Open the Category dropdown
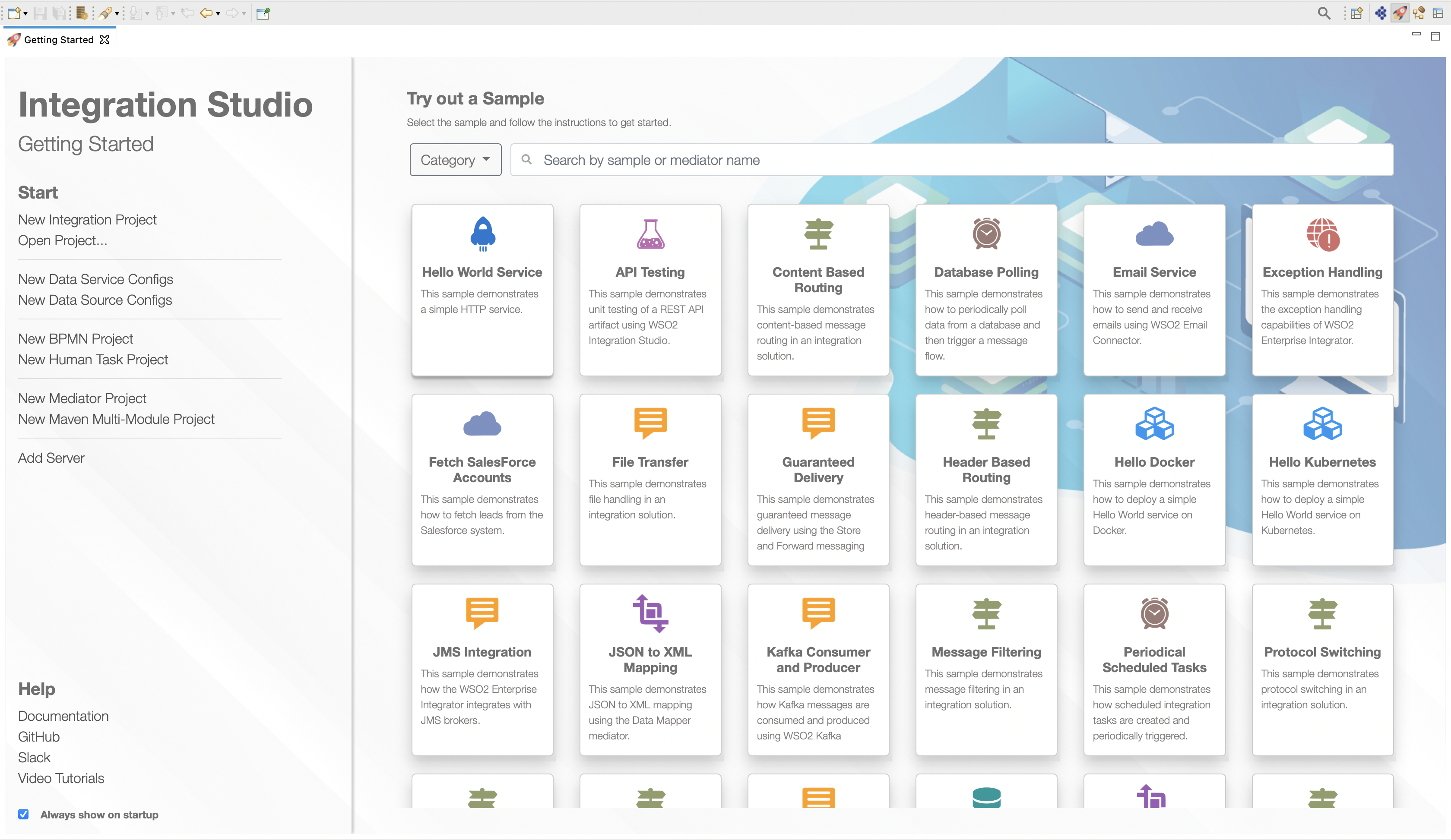The width and height of the screenshot is (1451, 840). point(456,159)
